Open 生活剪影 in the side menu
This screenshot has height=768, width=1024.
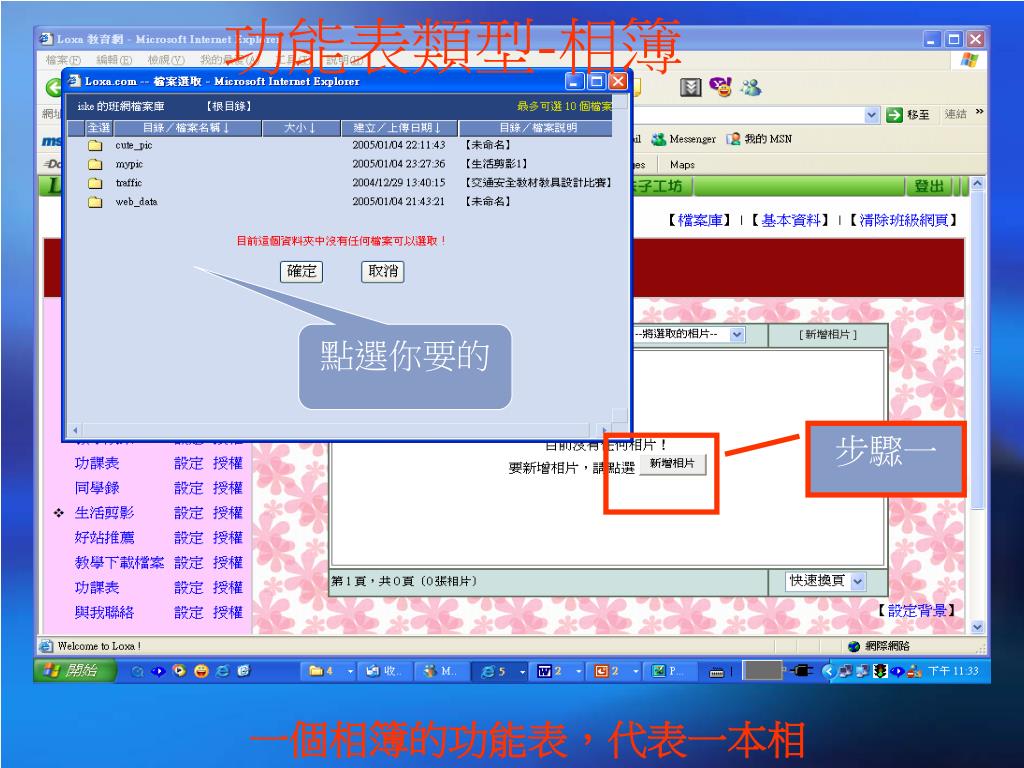[104, 513]
